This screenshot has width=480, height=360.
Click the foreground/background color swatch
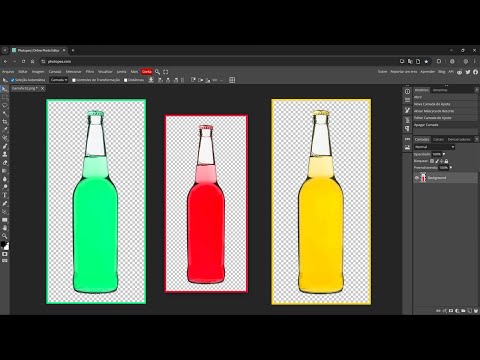click(x=5, y=246)
